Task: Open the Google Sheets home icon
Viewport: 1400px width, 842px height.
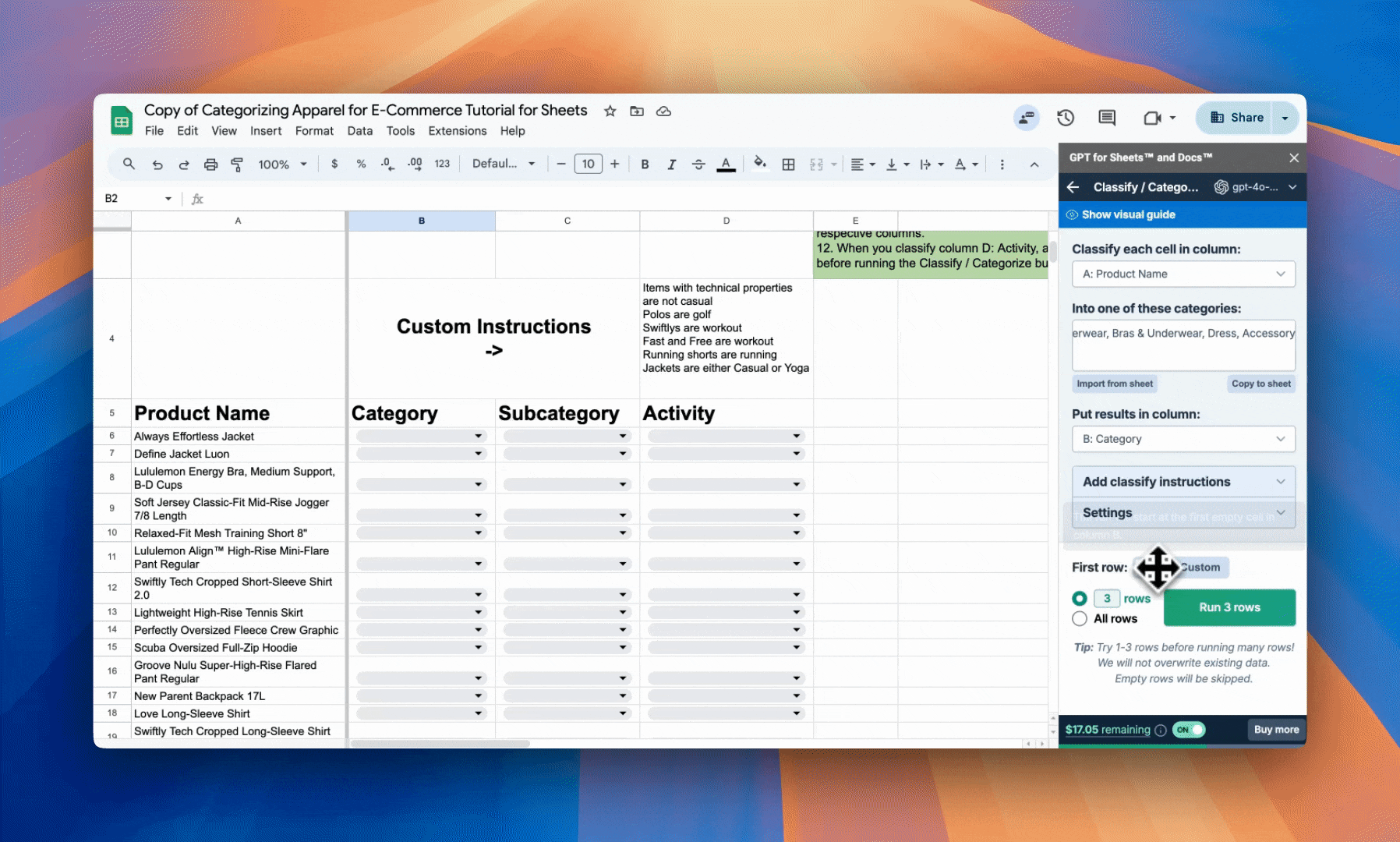Action: 121,121
